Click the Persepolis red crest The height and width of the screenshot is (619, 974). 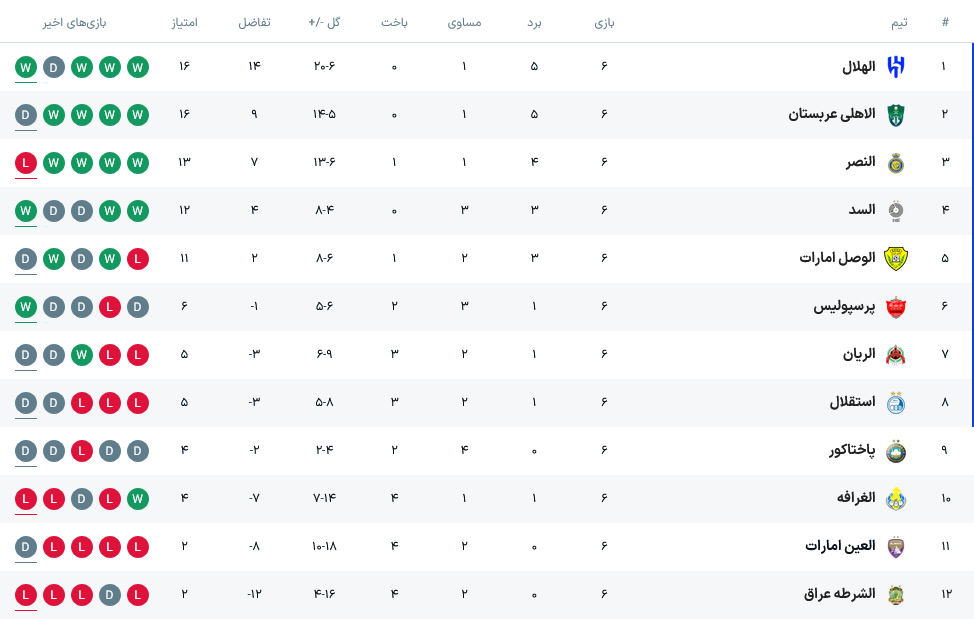tap(895, 307)
